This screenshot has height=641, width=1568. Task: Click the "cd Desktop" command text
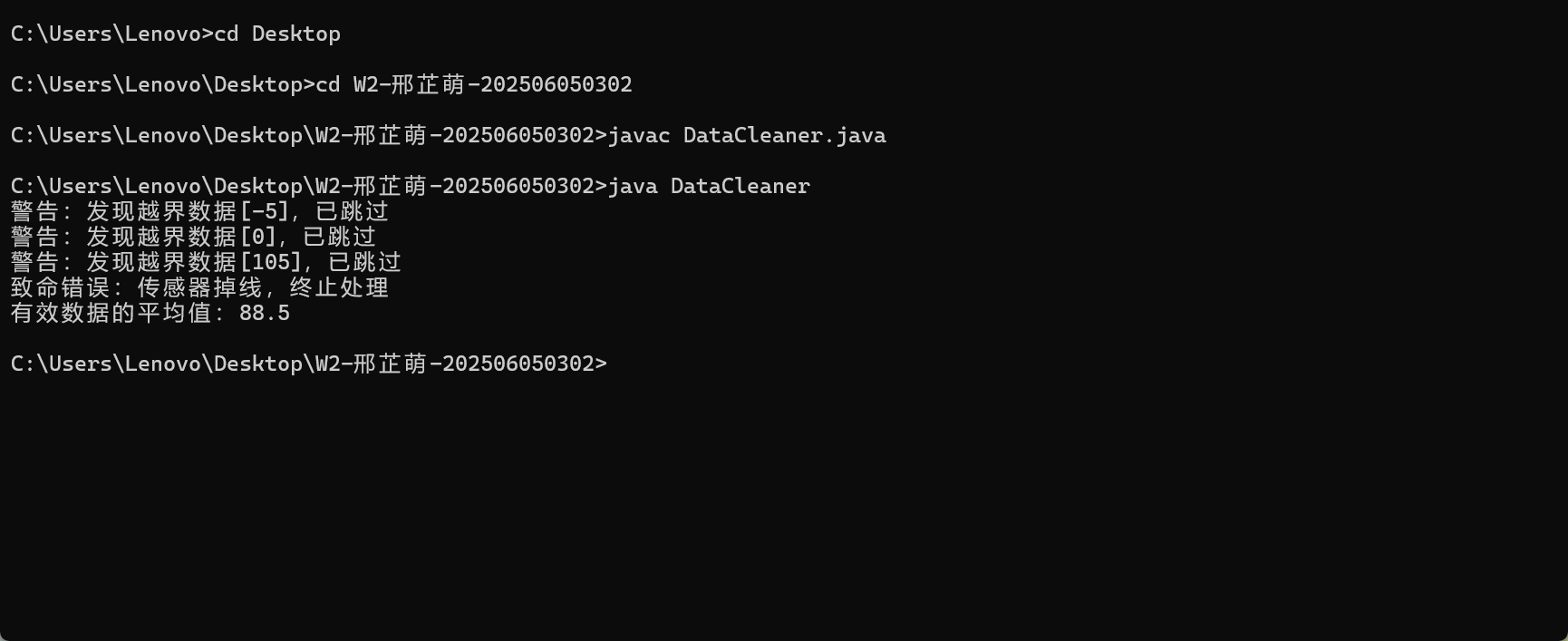point(277,34)
